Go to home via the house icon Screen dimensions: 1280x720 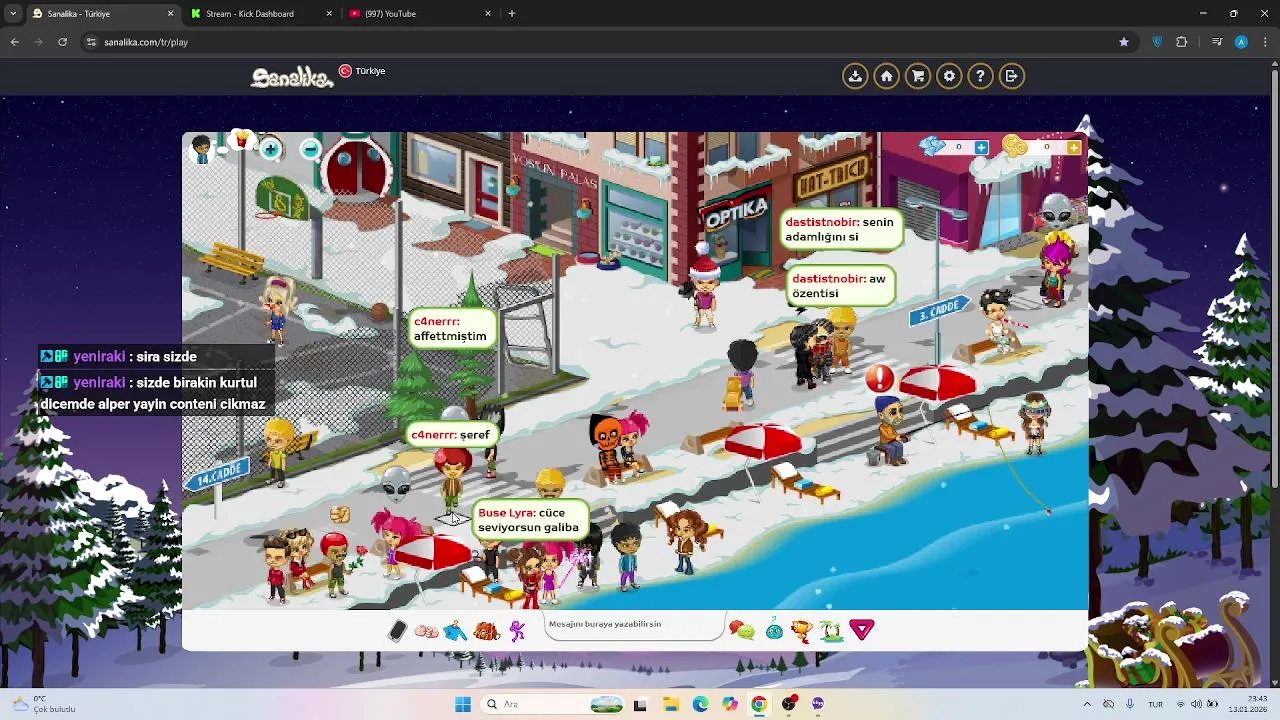pos(886,76)
